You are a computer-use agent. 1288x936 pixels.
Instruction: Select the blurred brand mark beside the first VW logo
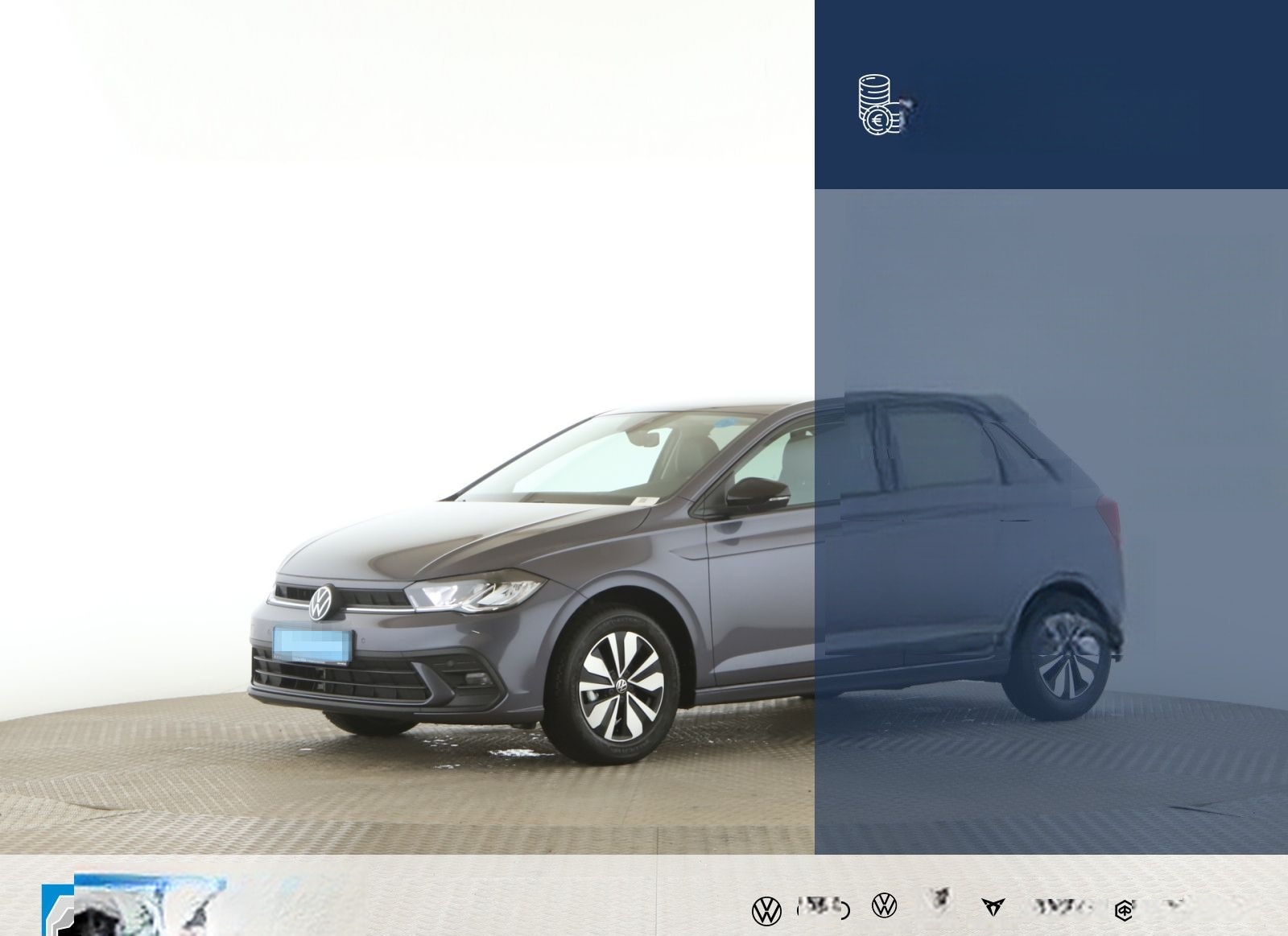(x=821, y=910)
